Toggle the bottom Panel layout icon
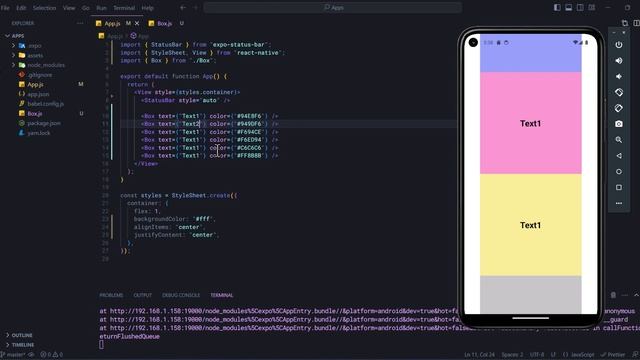The image size is (640, 360). coord(569,7)
